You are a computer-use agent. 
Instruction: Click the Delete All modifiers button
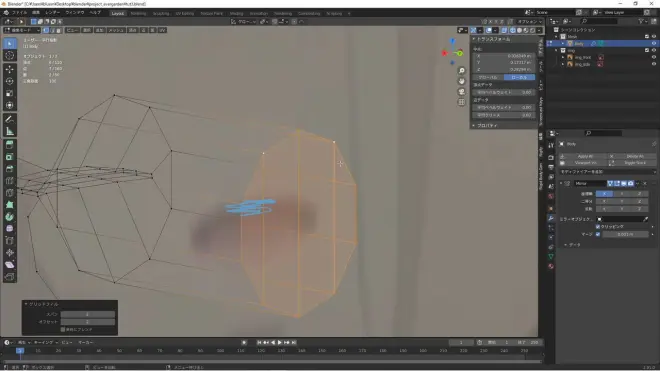[x=635, y=156]
